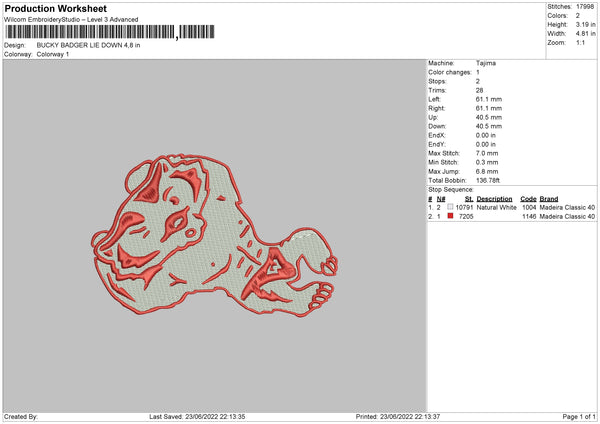Viewport: 600px width, 424px height.
Task: Click stitch count 7205 in stop sequence
Action: click(466, 217)
